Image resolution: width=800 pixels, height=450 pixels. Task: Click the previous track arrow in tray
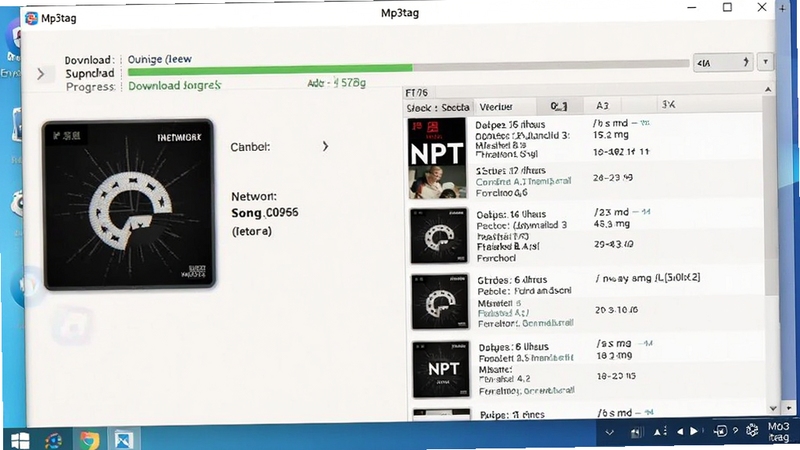680,432
